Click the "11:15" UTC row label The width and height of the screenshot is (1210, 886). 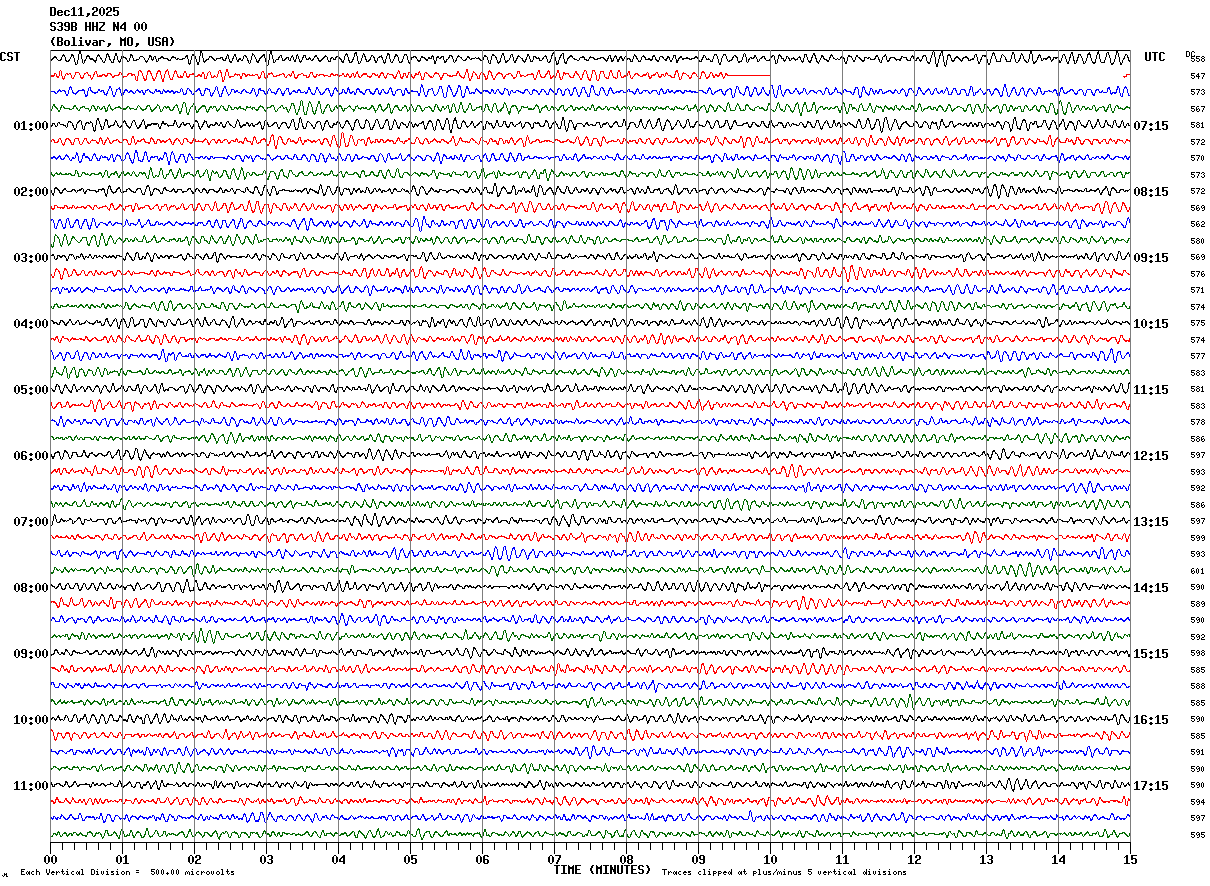1151,390
